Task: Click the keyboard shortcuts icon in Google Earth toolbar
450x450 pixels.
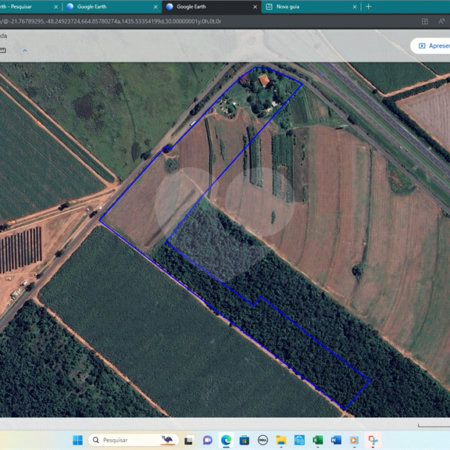Action: (x=3, y=50)
